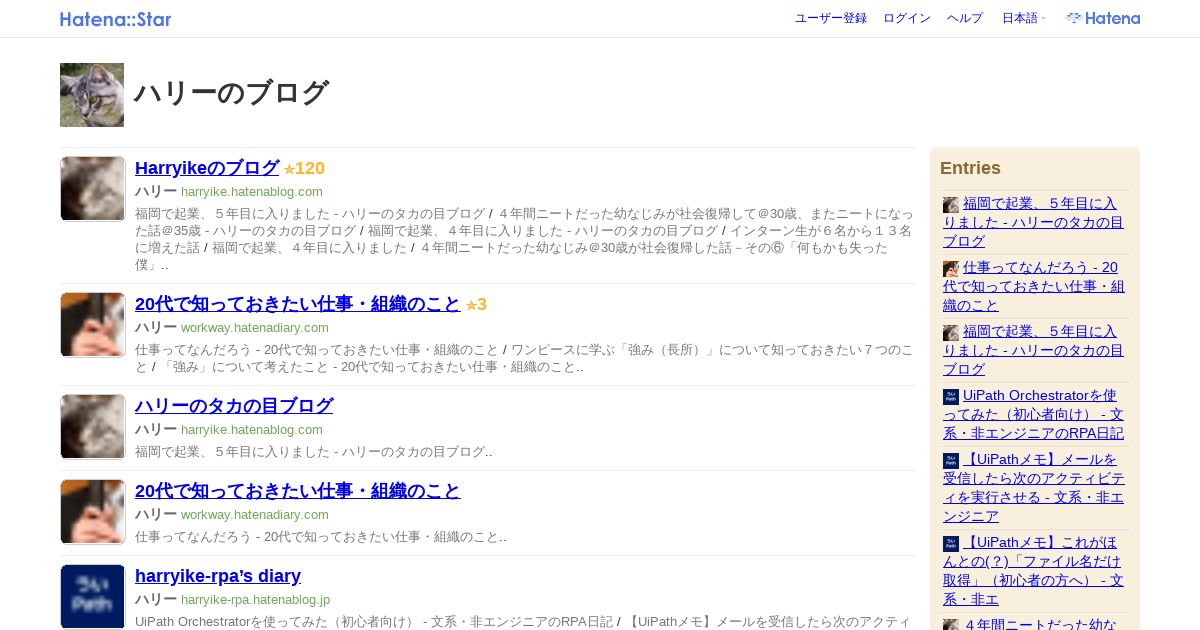The width and height of the screenshot is (1200, 630).
Task: Click the thumbnail for ハリーのタカの目ブログ
Action: point(93,427)
